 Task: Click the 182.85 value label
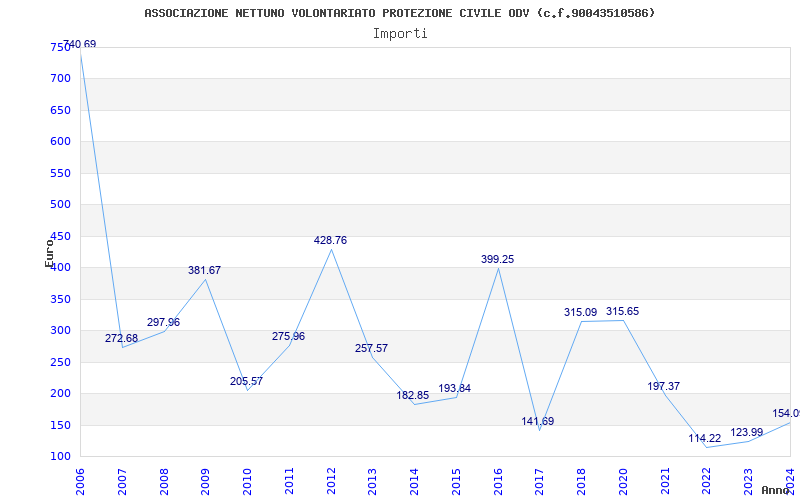(412, 396)
